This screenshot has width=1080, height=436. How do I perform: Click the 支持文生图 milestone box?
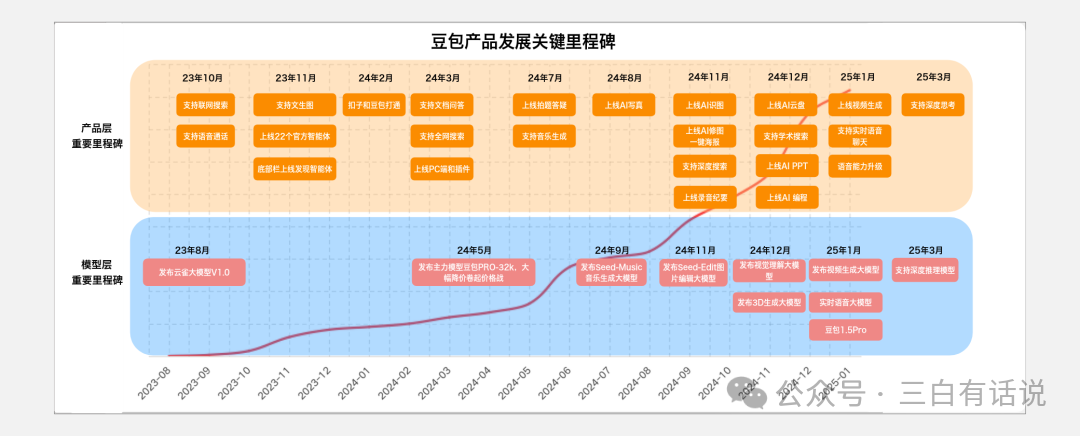pyautogui.click(x=295, y=105)
